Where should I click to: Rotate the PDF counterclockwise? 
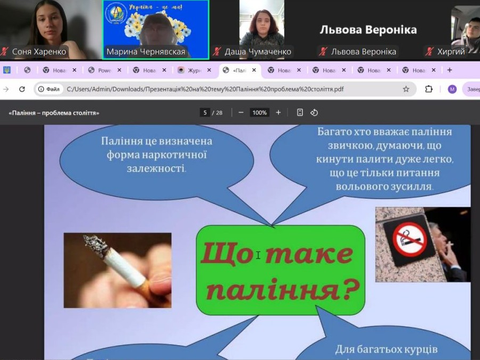click(x=314, y=113)
